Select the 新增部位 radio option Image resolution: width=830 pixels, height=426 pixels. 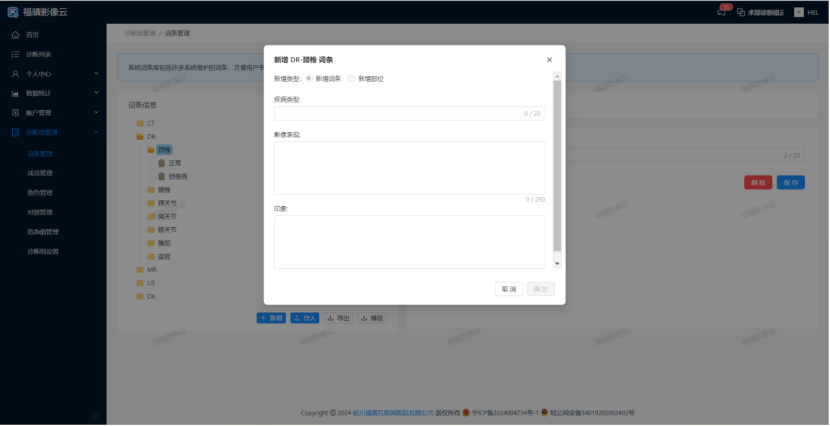pyautogui.click(x=351, y=78)
